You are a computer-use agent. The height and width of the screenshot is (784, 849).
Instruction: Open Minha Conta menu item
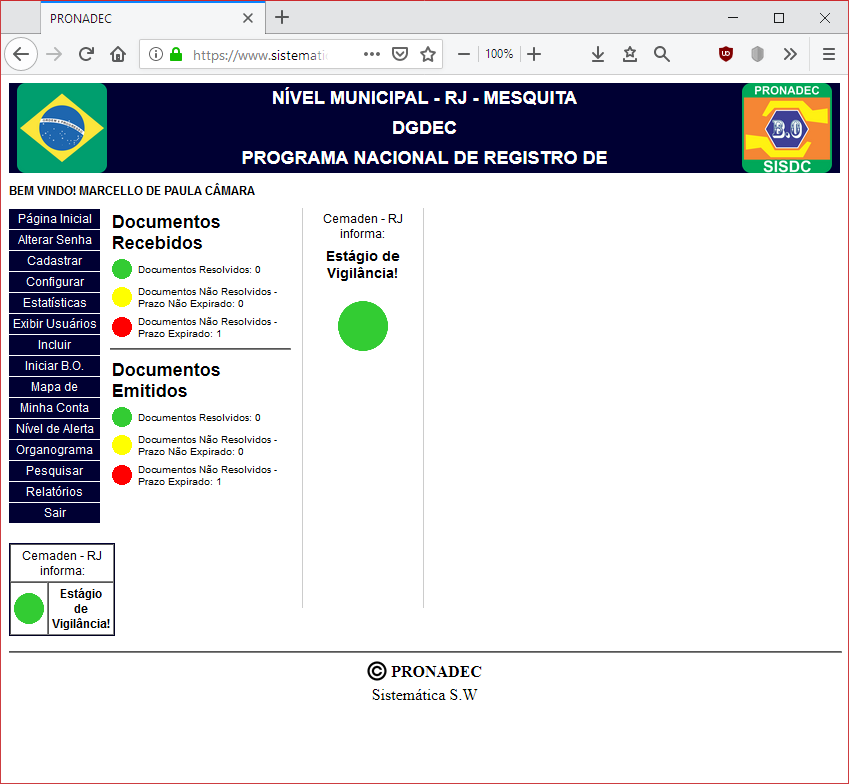click(55, 408)
